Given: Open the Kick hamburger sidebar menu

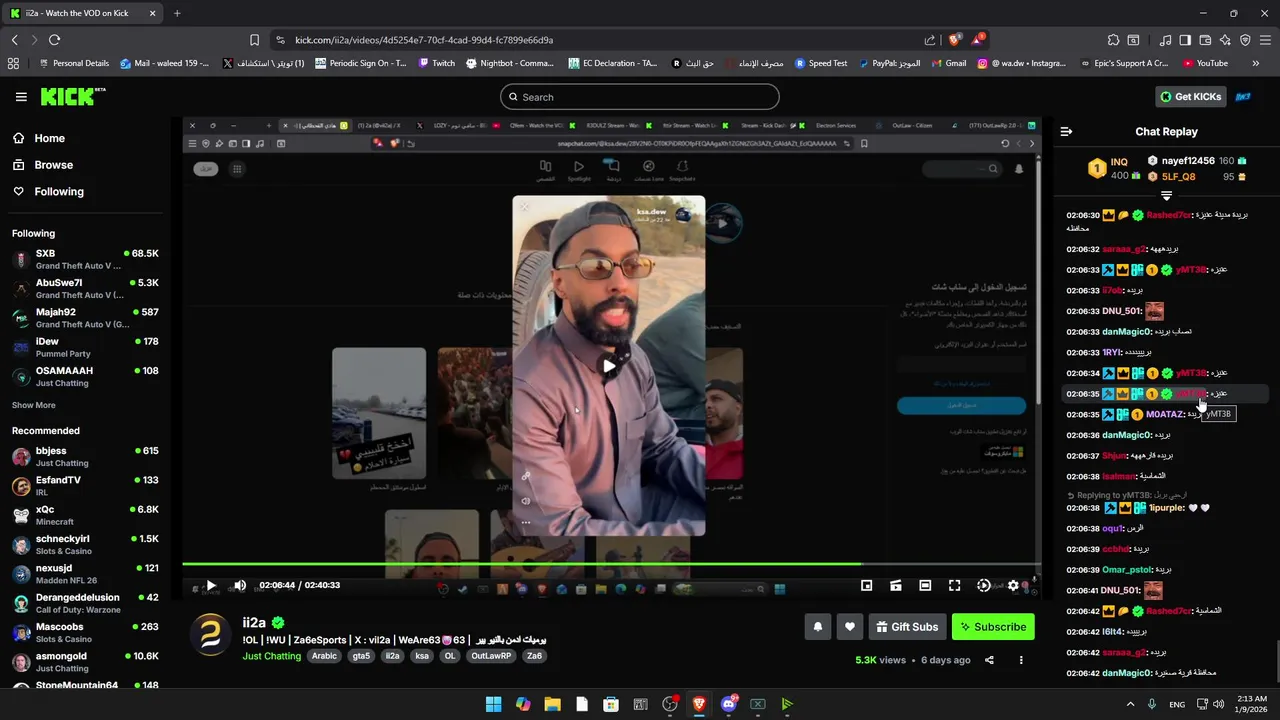Looking at the screenshot, I should coord(21,97).
